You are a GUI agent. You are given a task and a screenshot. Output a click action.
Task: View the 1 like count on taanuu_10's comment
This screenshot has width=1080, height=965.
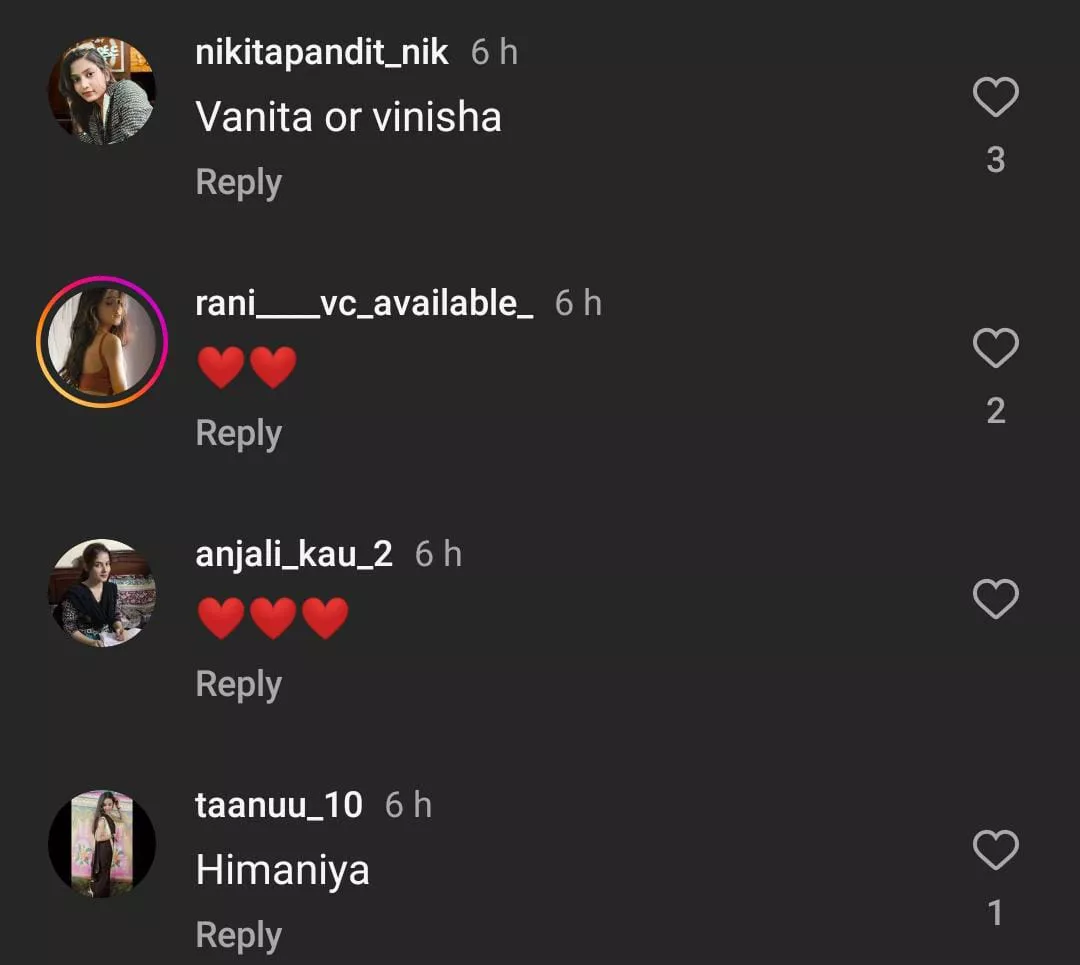pyautogui.click(x=995, y=912)
